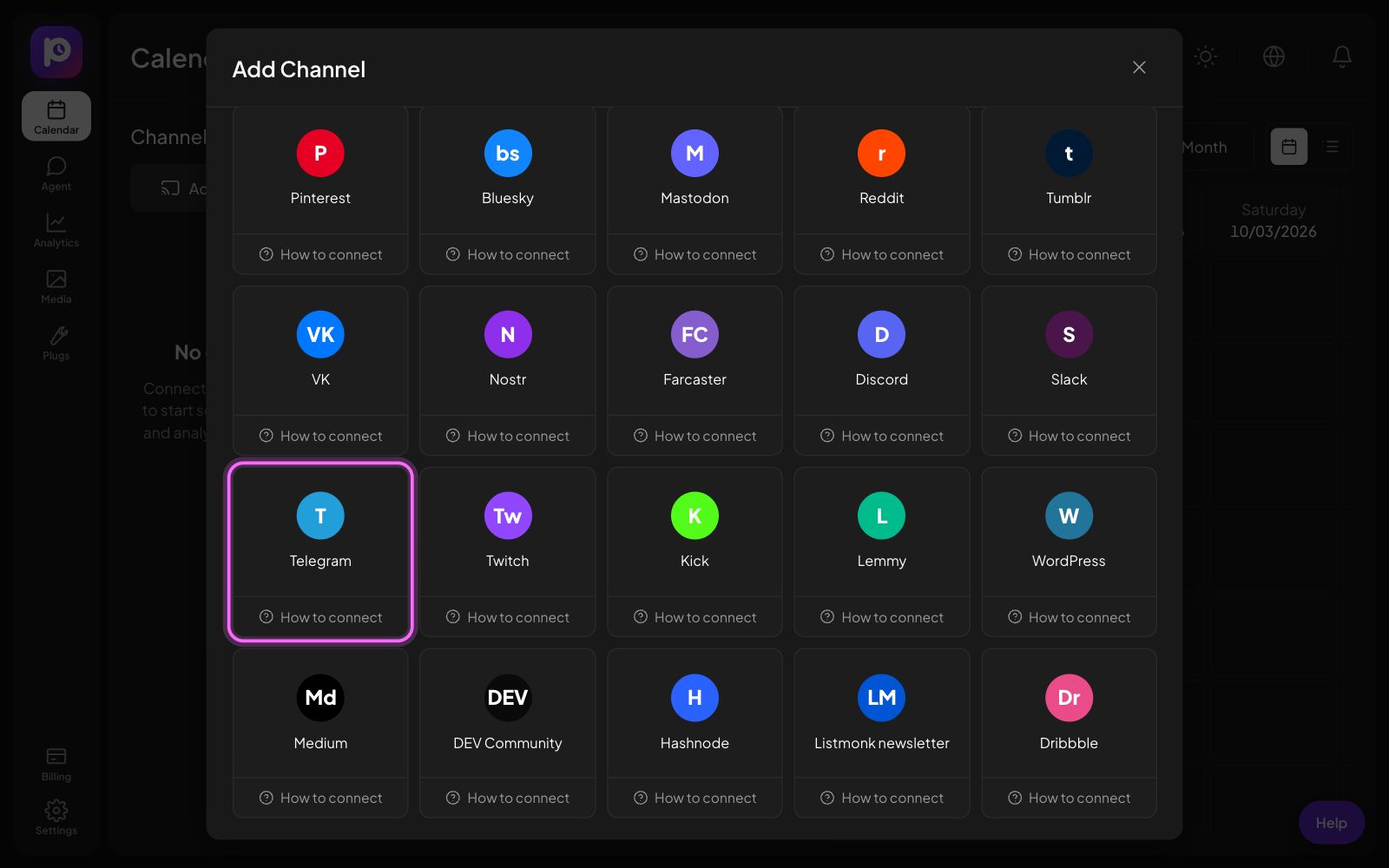This screenshot has height=868, width=1389.
Task: Select the Month view tab
Action: 1205,147
